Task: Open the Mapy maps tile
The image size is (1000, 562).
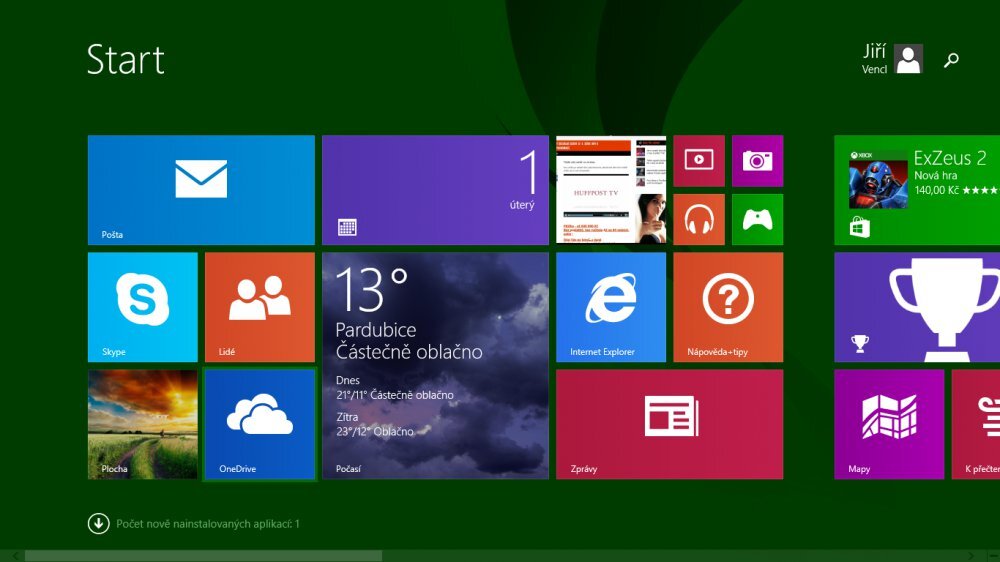Action: coord(889,424)
